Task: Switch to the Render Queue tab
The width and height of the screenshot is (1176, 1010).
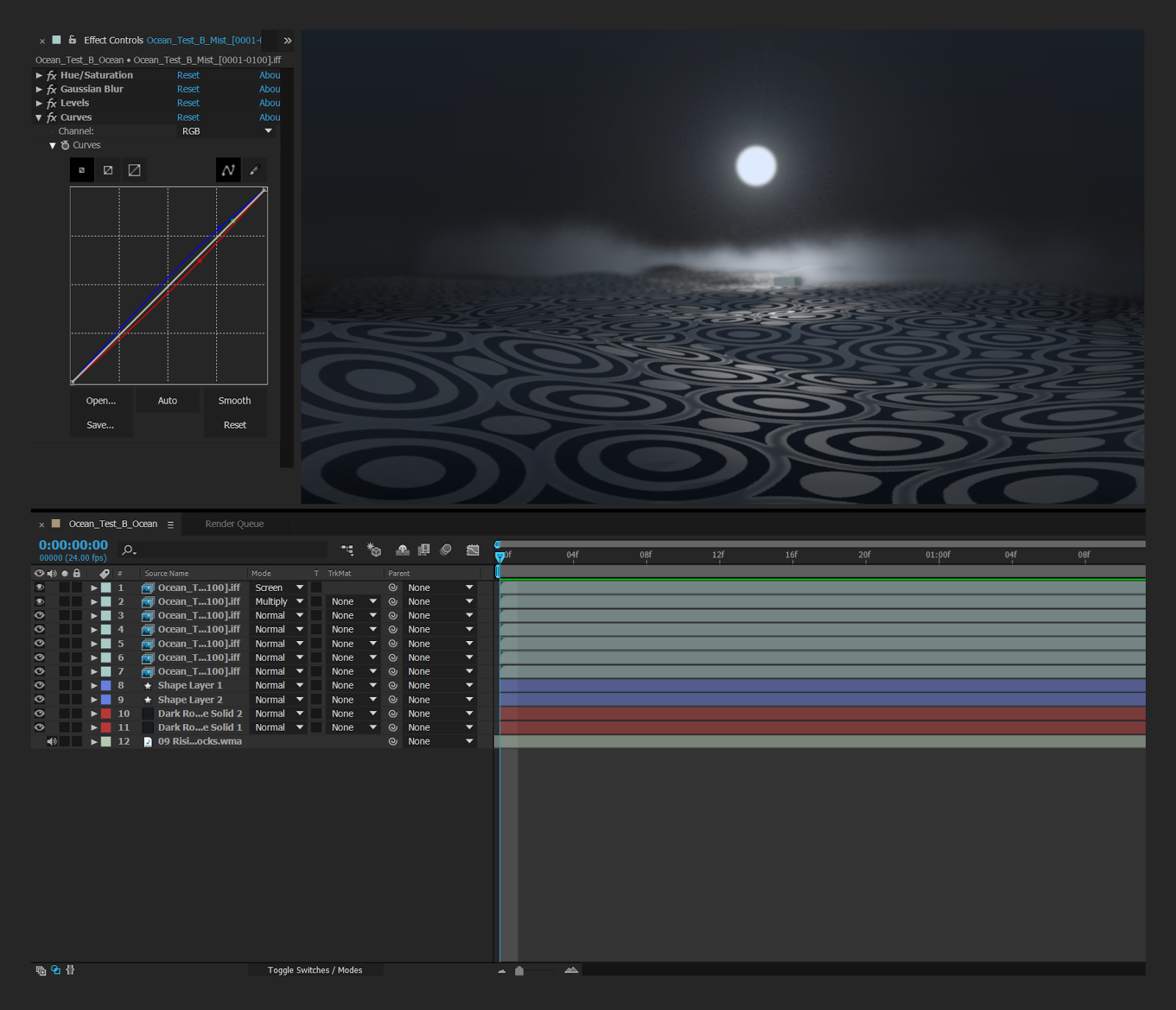Action: click(x=234, y=523)
